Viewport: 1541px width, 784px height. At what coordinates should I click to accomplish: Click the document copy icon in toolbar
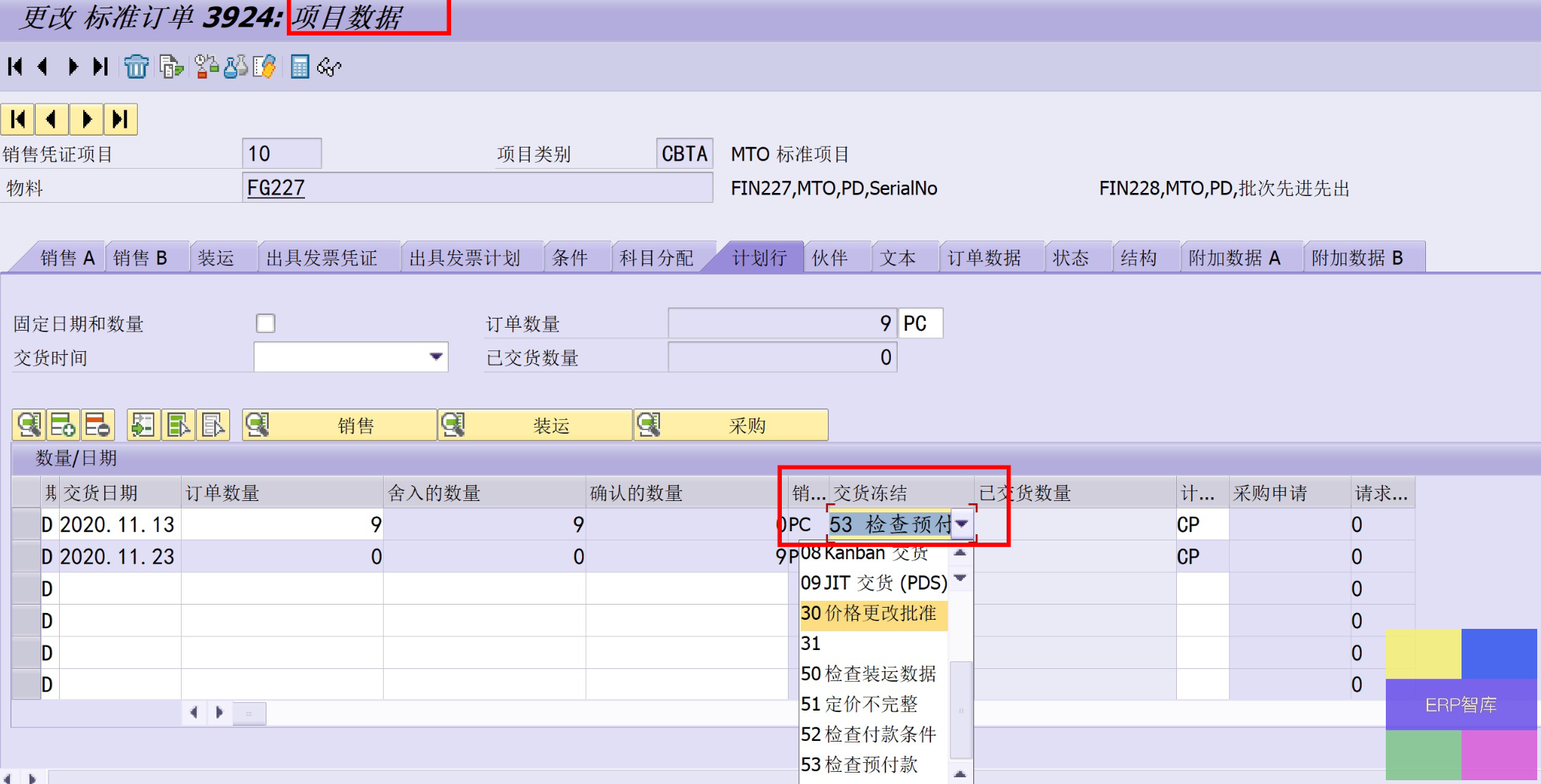coord(171,67)
